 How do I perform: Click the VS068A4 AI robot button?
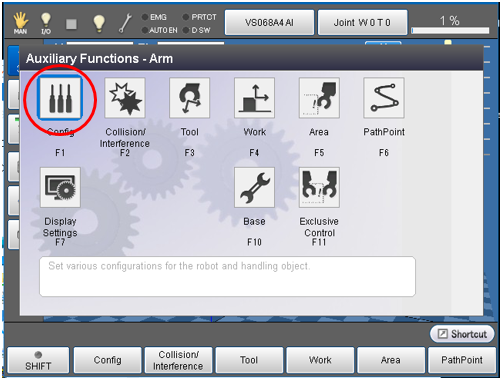(269, 22)
